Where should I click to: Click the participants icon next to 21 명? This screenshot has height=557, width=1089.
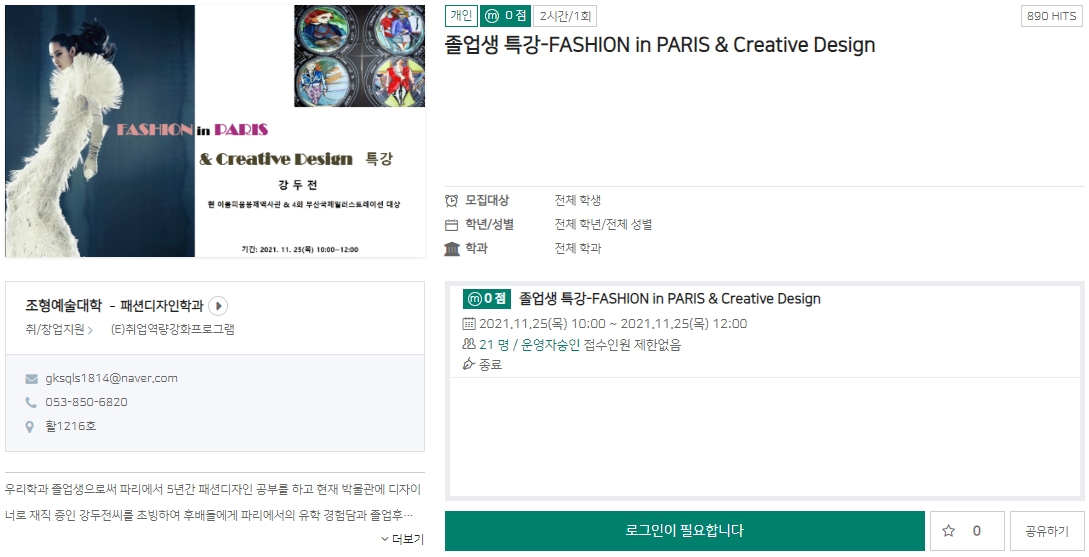coord(469,345)
